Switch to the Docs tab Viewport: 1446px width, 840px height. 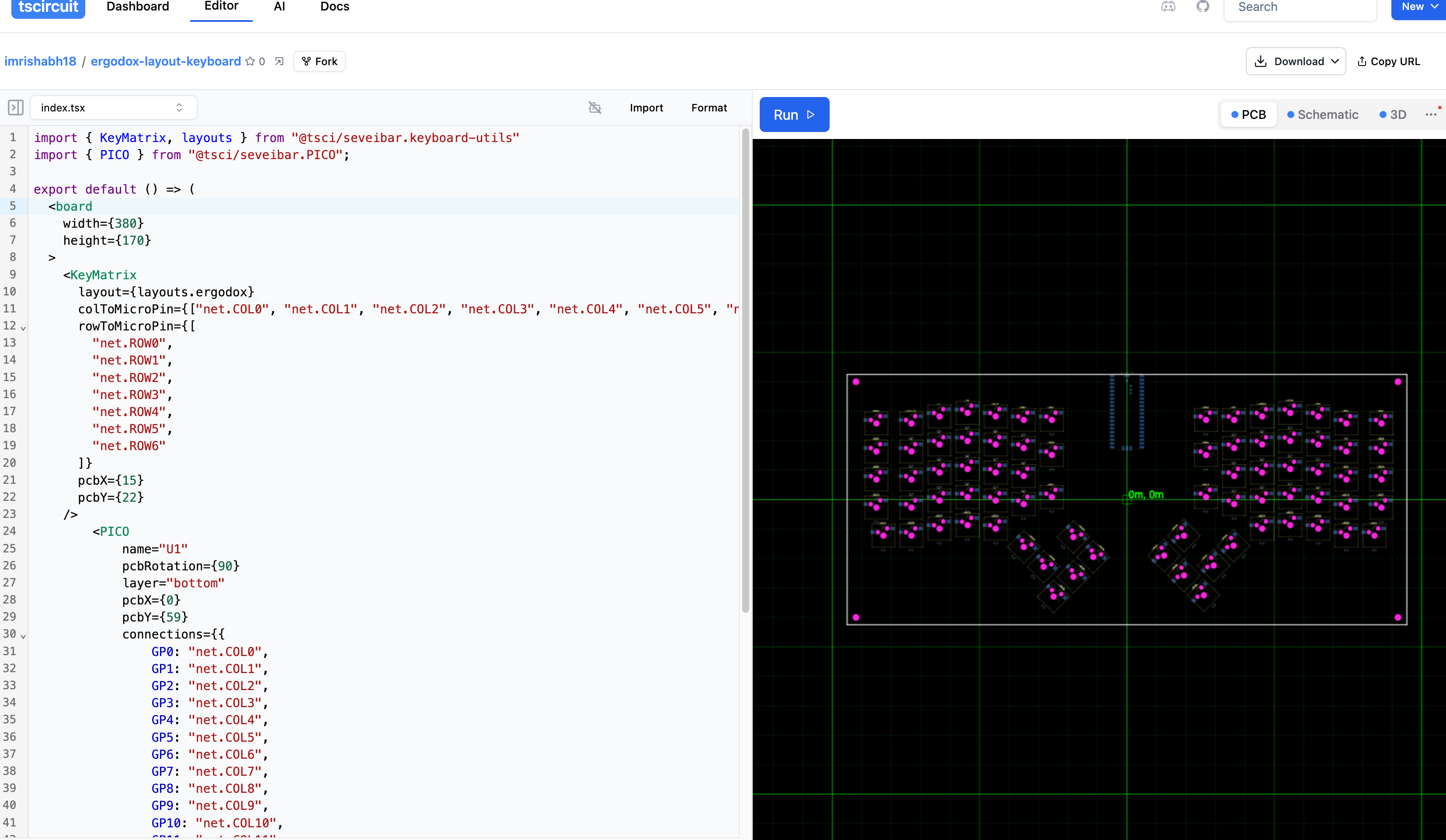pos(334,7)
